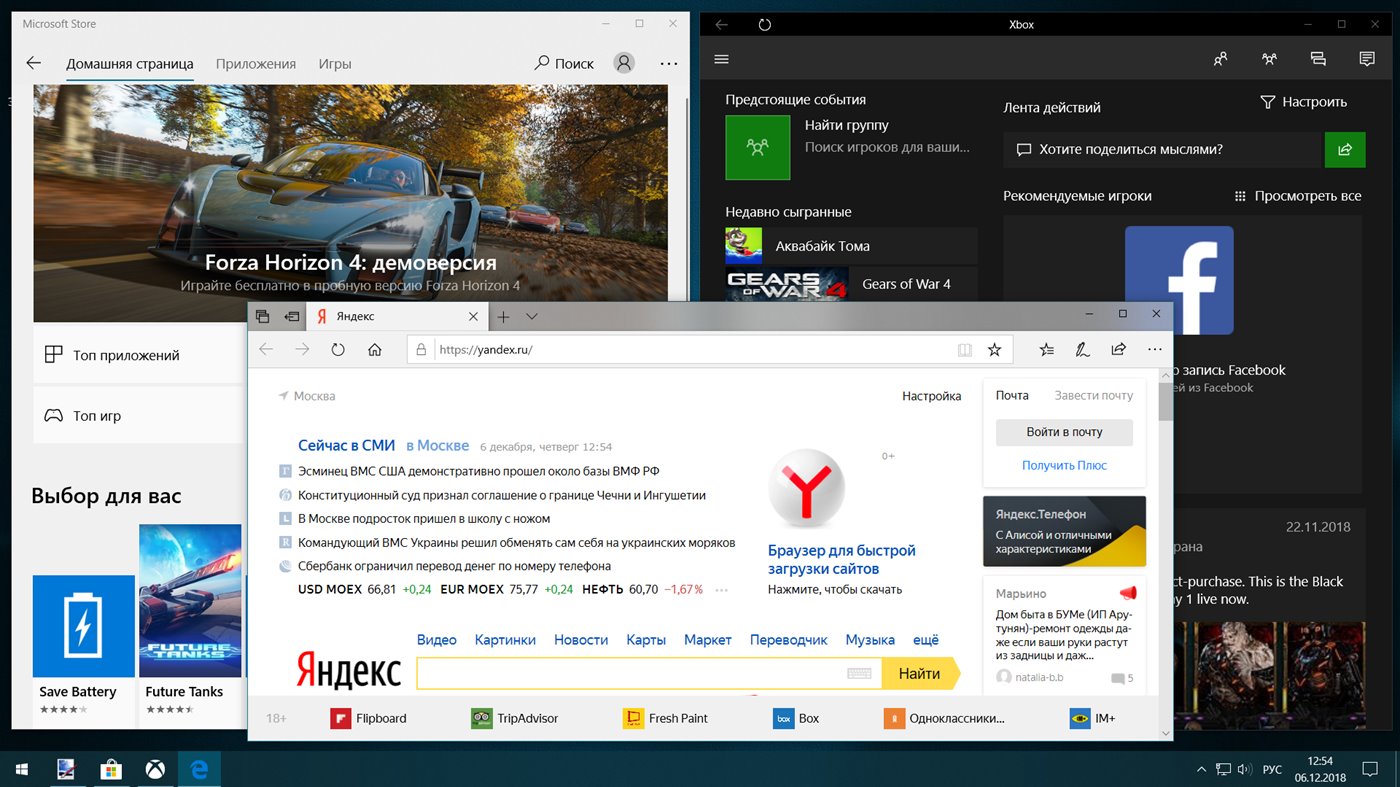The height and width of the screenshot is (787, 1400).
Task: Open Топ приложений in Store
Action: 140,355
